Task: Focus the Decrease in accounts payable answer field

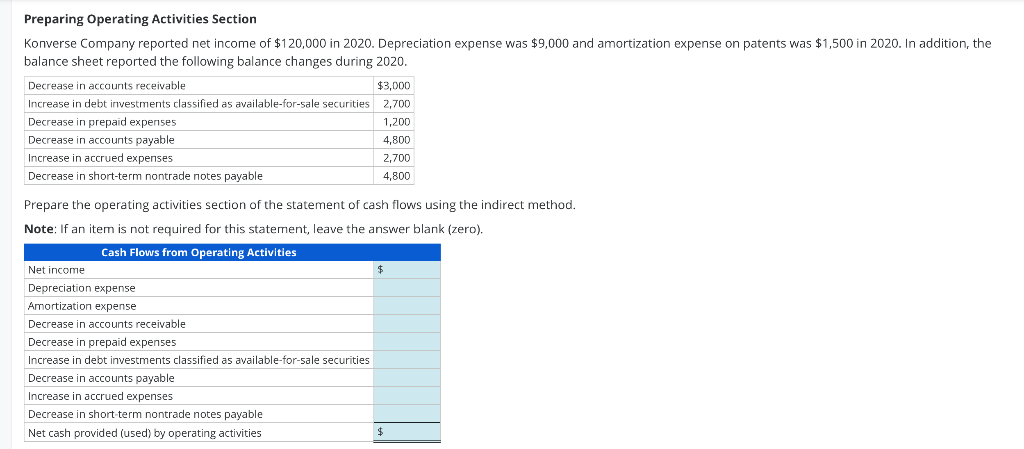Action: 407,378
